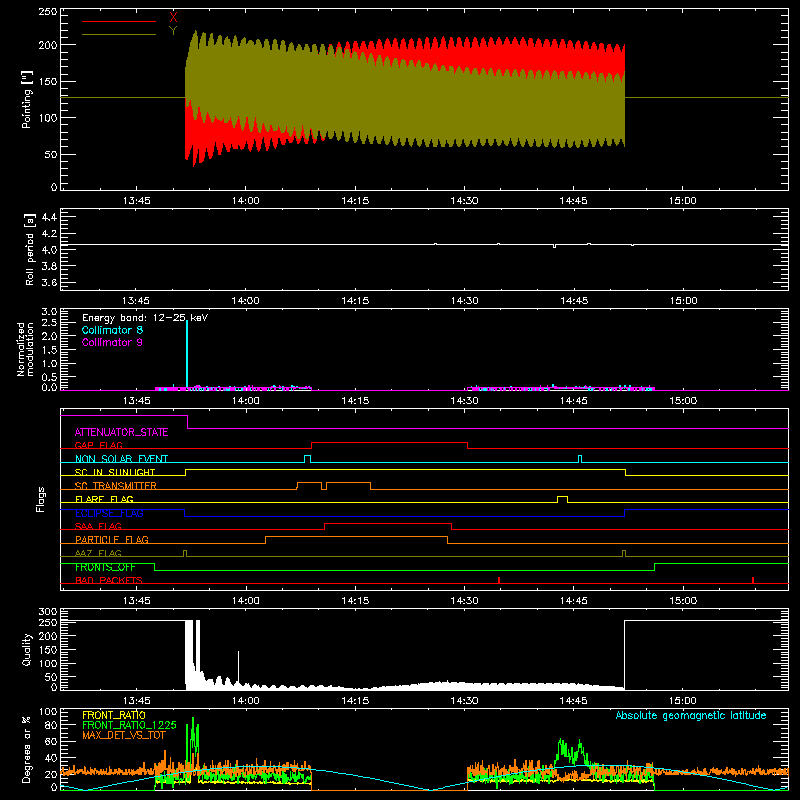Screen dimensions: 800x800
Task: Click the red X legend label
Action: click(173, 17)
